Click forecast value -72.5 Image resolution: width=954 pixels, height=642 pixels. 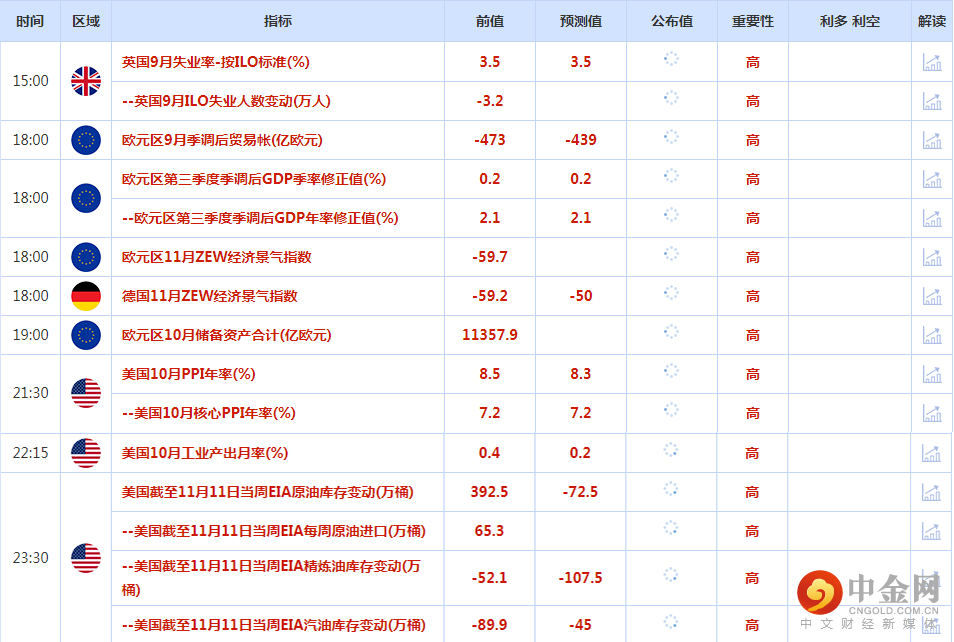click(580, 492)
